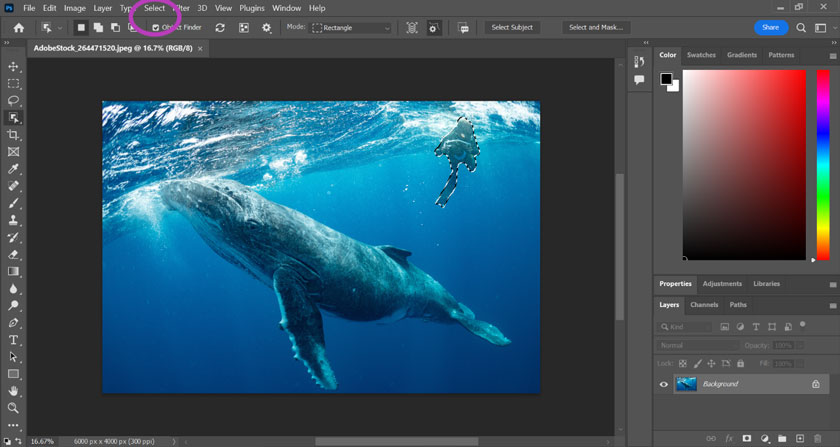Screen dimensions: 840x447
Task: Click the foreground color swatch in Color panel
Action: 666,79
